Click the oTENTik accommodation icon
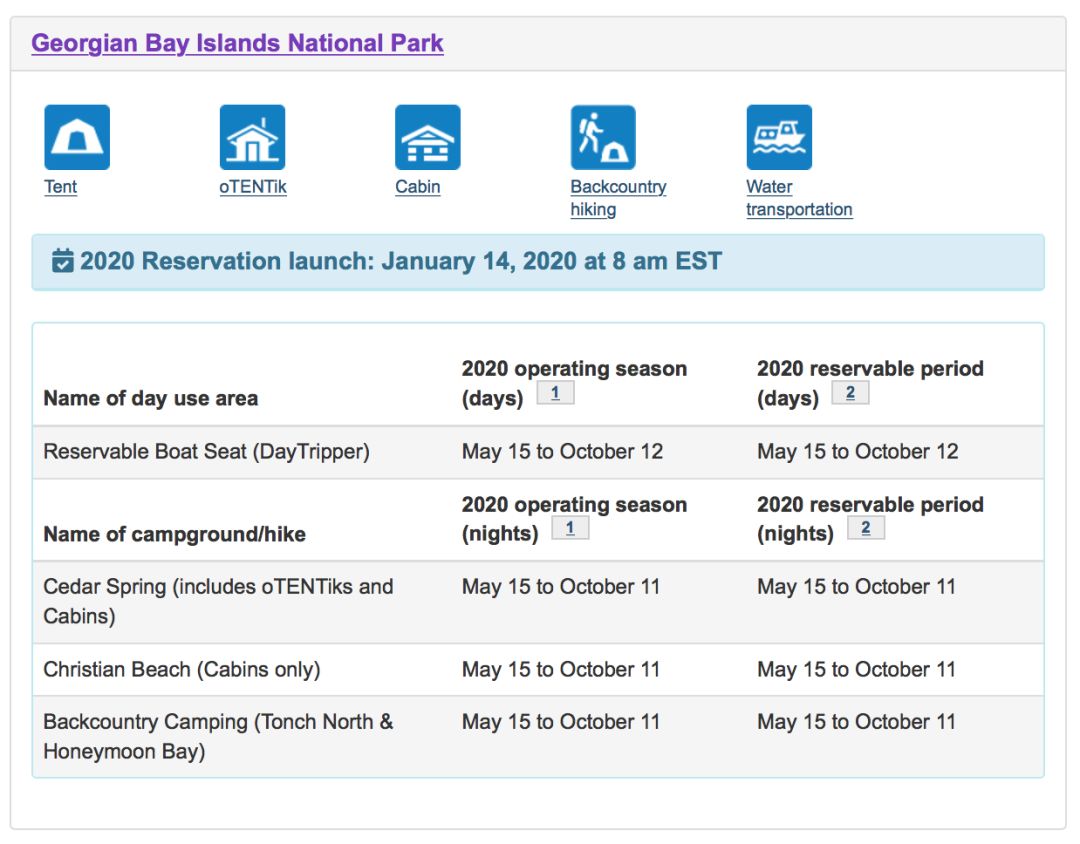Screen dimensions: 1080x844 click(252, 138)
